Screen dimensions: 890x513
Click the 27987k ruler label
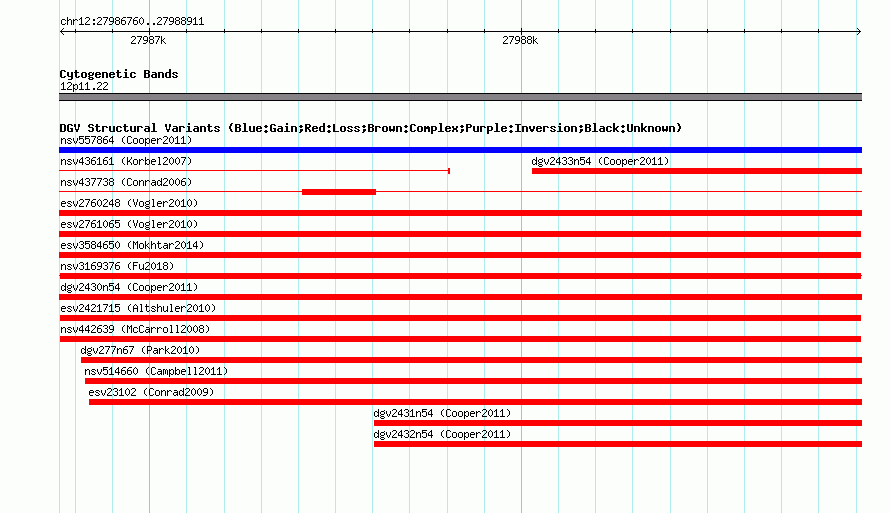point(148,40)
